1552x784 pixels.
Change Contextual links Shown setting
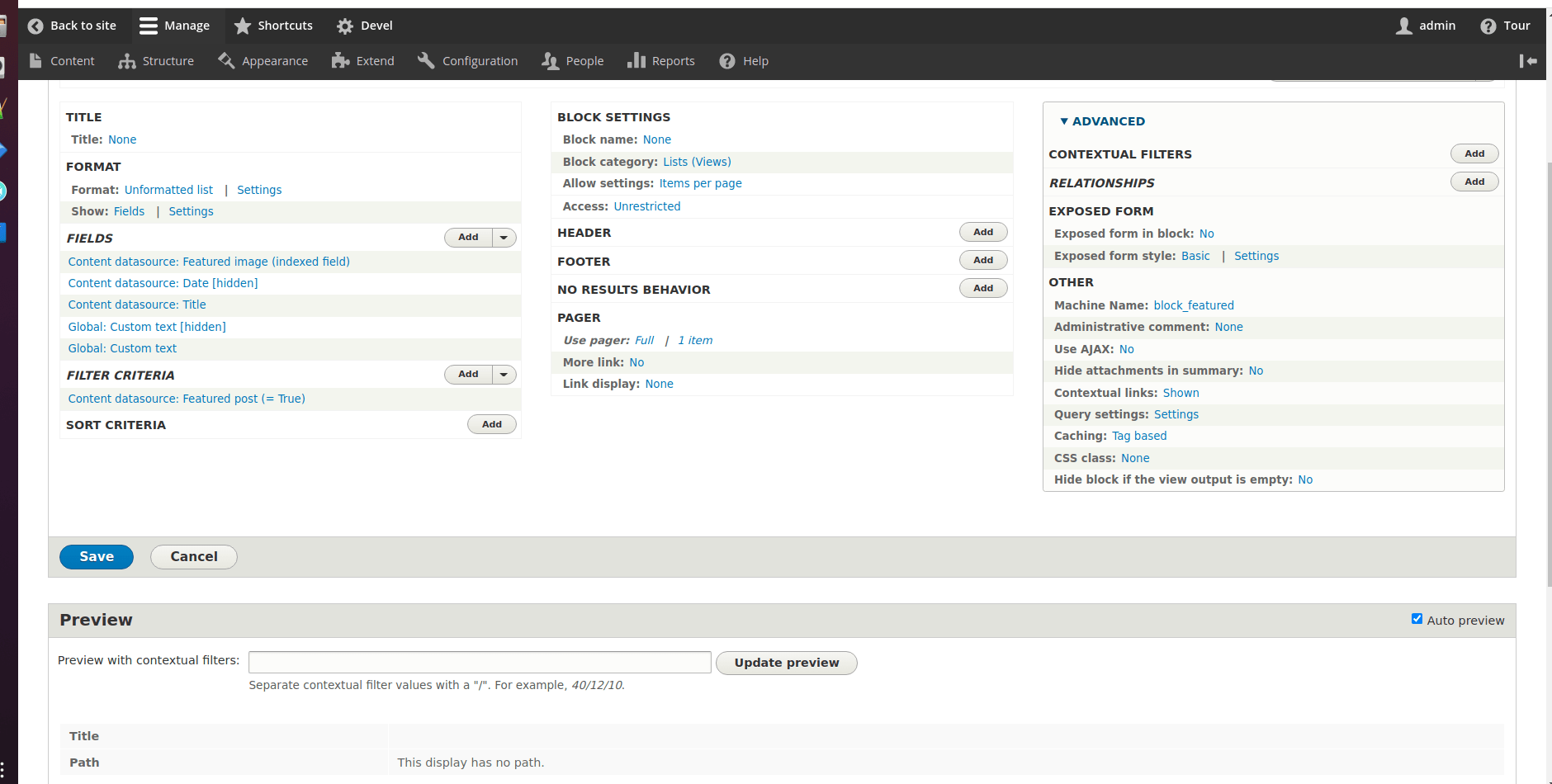click(1181, 393)
